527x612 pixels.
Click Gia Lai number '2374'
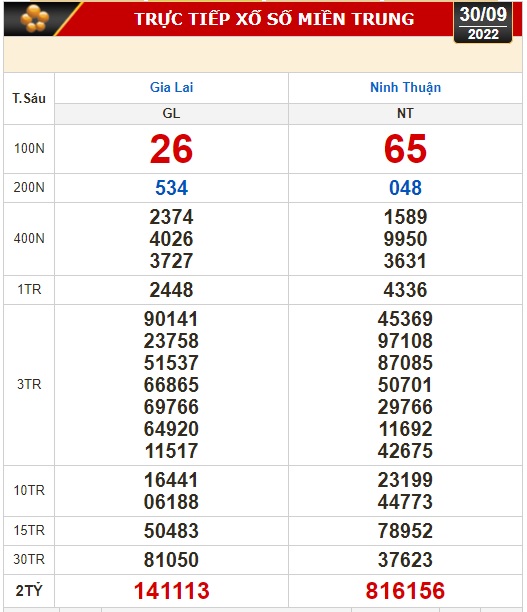[x=171, y=217]
